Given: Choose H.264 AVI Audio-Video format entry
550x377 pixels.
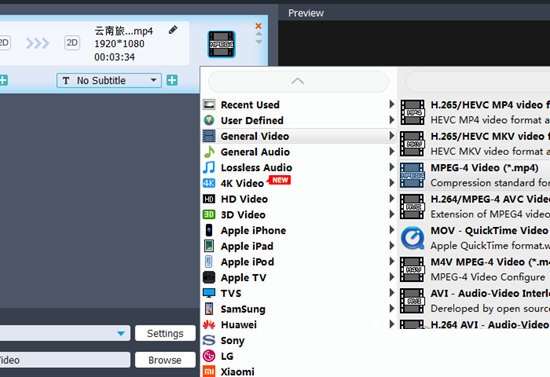Looking at the screenshot, I should [474, 324].
